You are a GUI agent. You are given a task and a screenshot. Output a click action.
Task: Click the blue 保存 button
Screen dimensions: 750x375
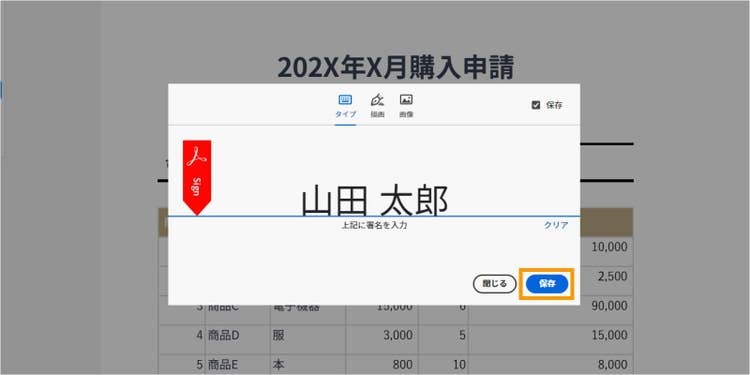coord(547,284)
